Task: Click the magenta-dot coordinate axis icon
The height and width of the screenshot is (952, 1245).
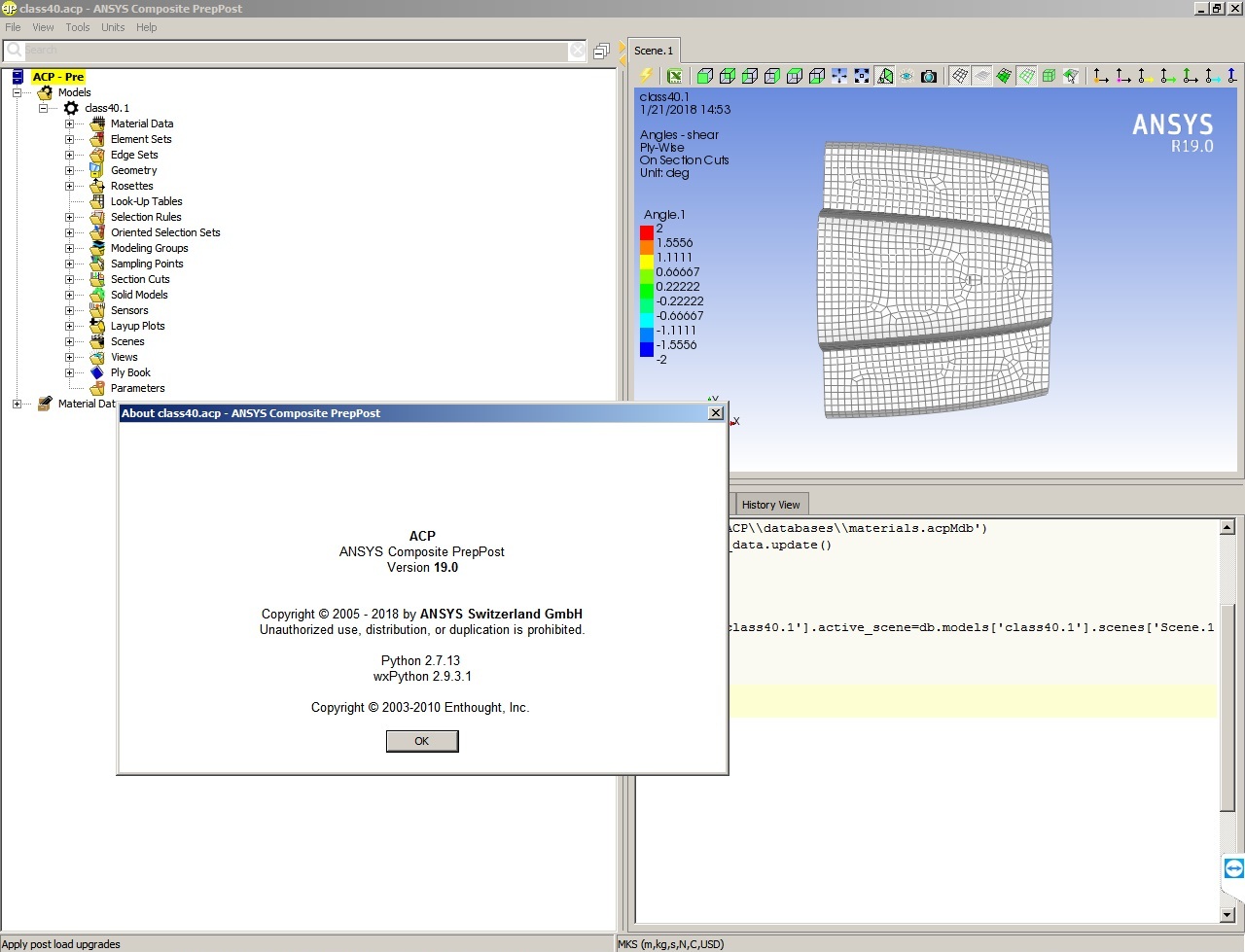Action: click(1123, 76)
